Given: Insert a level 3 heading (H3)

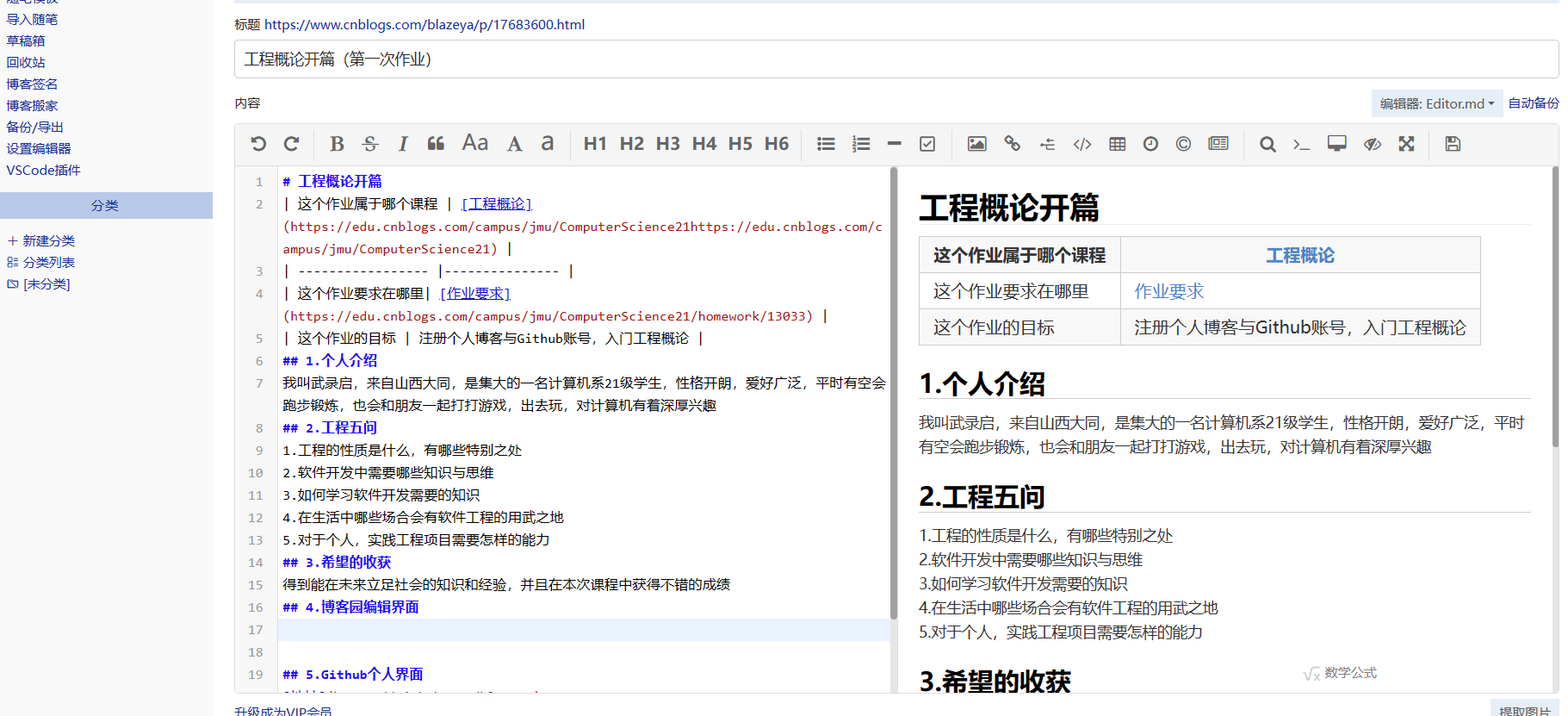Looking at the screenshot, I should click(667, 144).
